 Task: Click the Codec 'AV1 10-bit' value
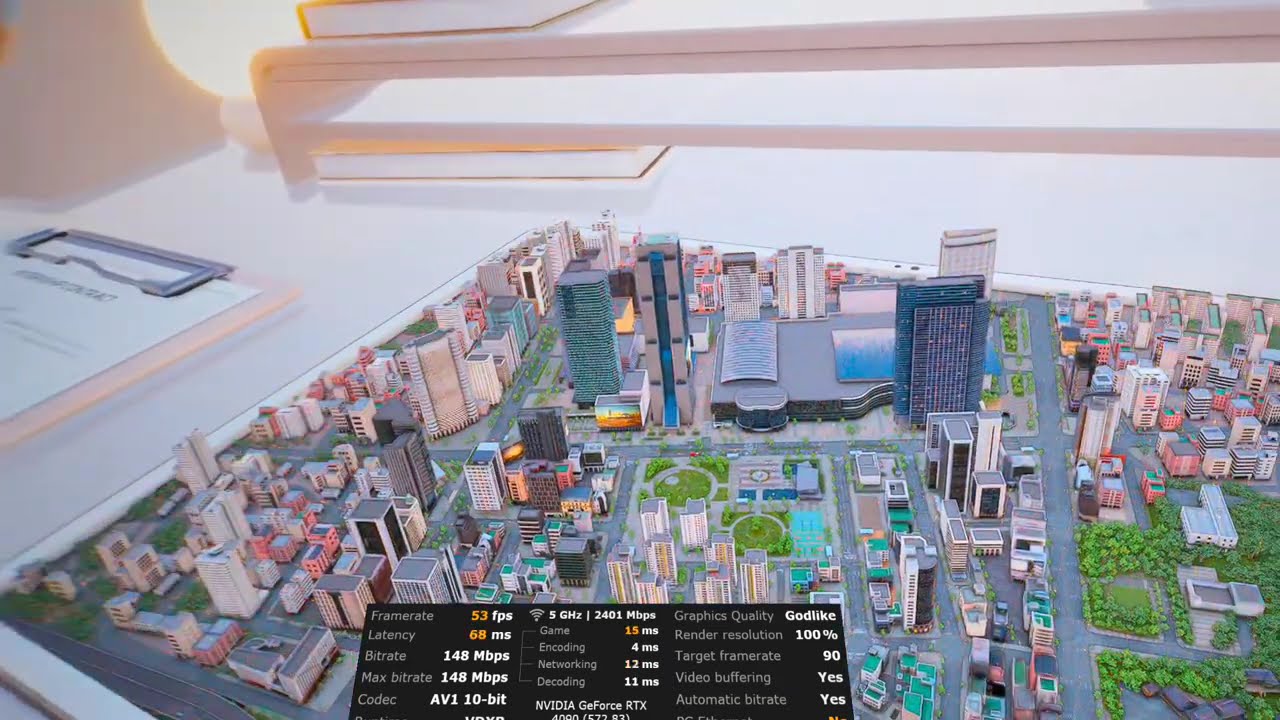468,700
